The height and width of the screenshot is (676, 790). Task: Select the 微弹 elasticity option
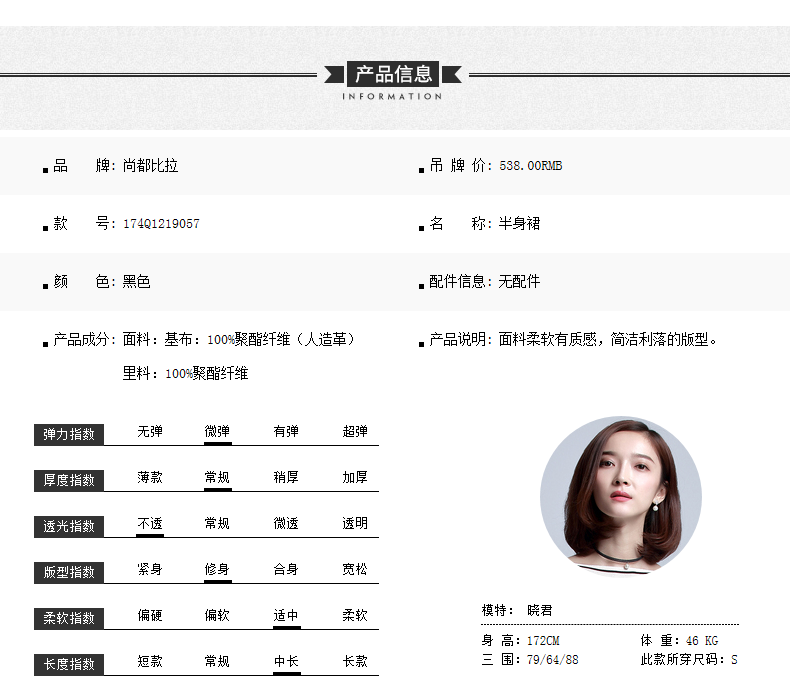coord(217,432)
